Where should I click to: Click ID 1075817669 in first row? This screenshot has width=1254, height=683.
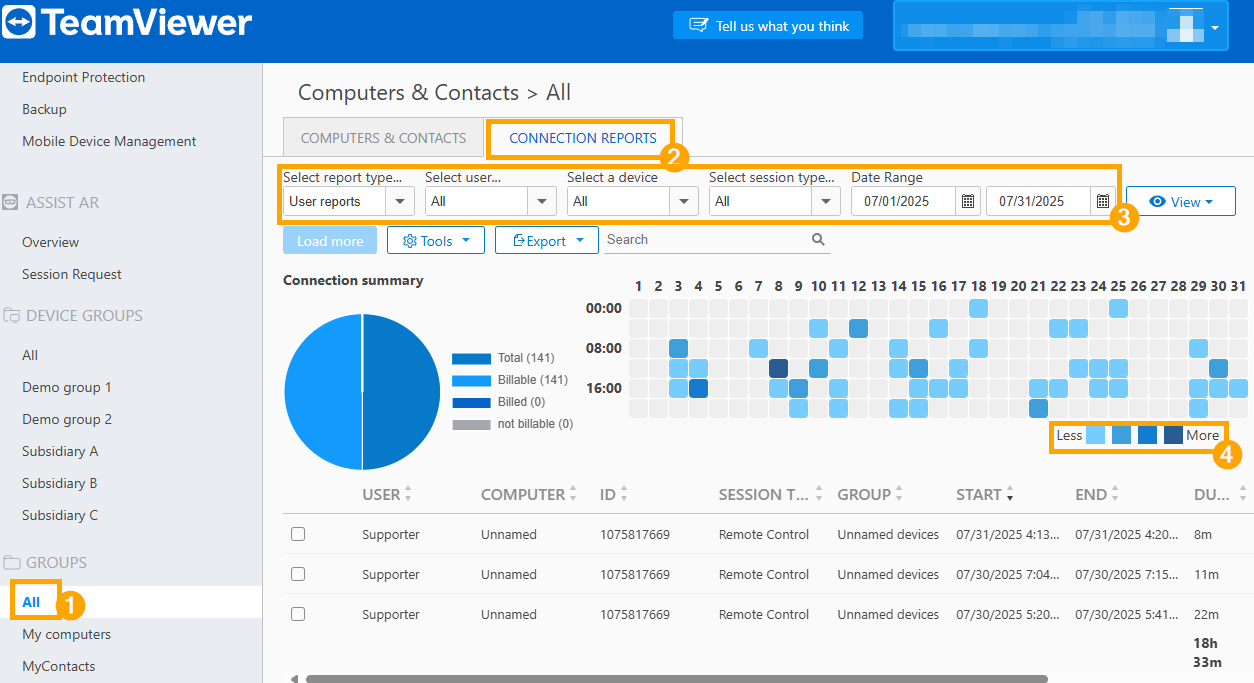(x=635, y=534)
